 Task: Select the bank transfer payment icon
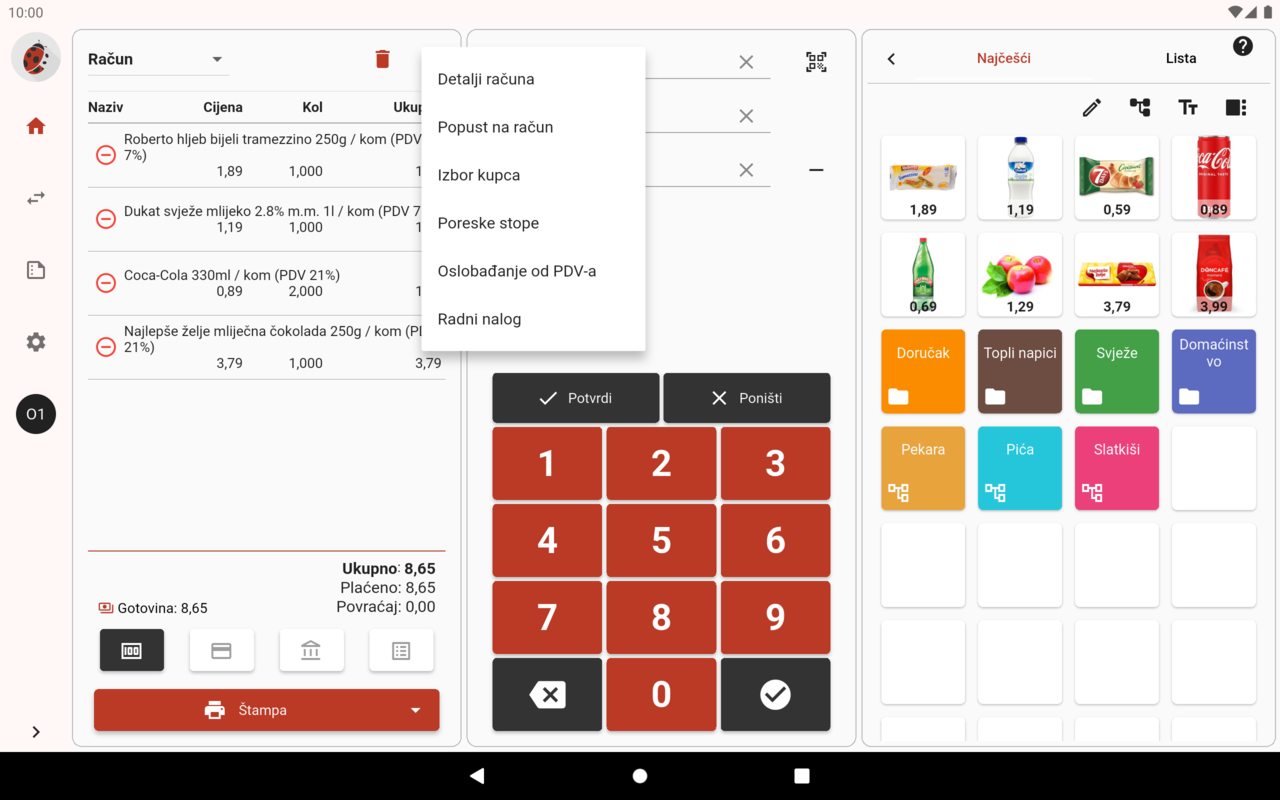pos(311,651)
